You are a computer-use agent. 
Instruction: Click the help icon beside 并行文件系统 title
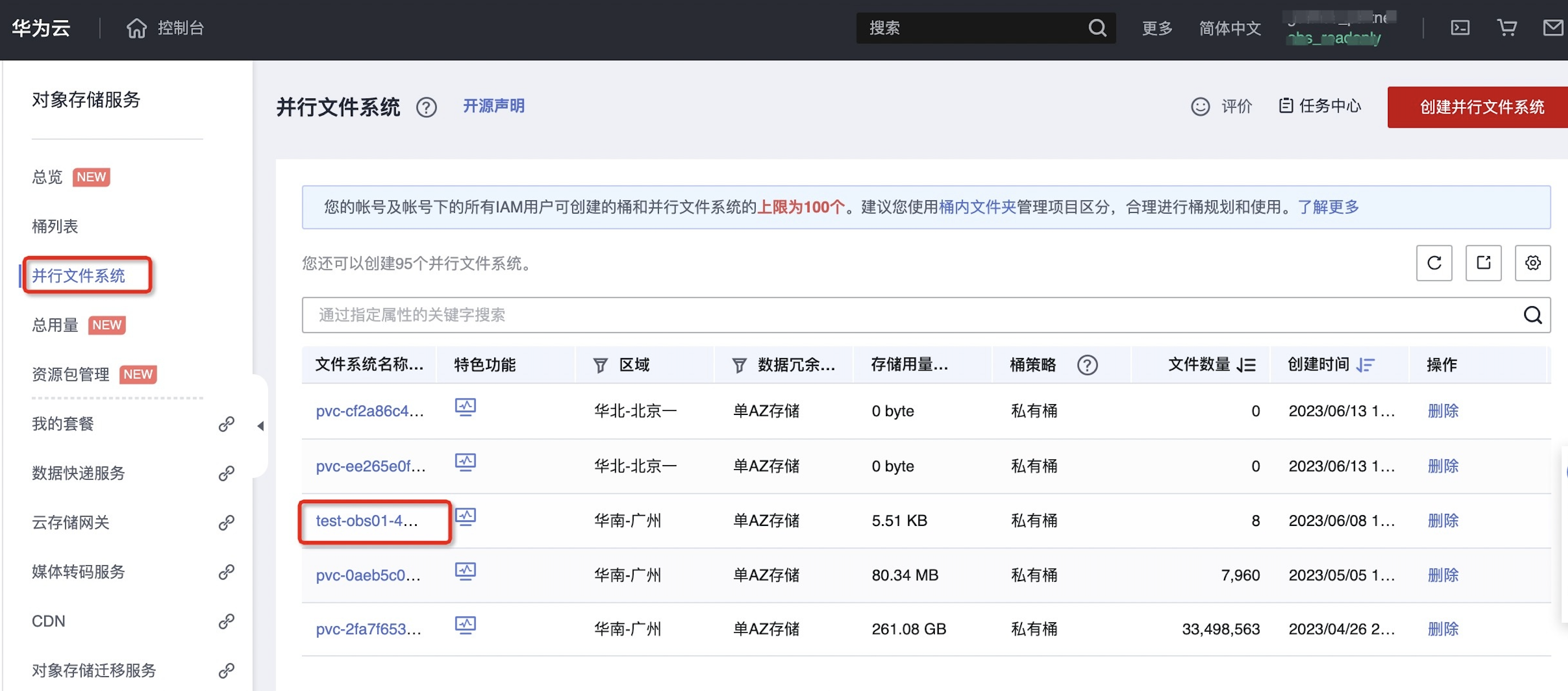(x=426, y=108)
